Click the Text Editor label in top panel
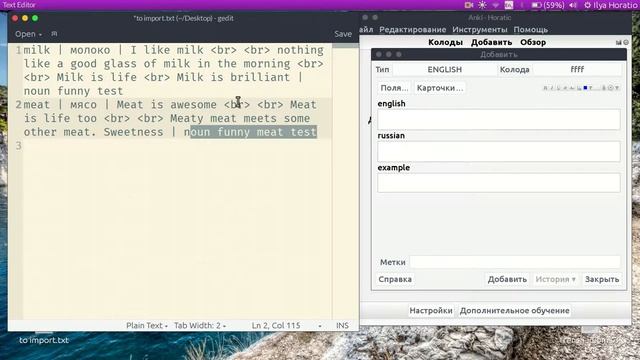The image size is (640, 360). tap(19, 5)
